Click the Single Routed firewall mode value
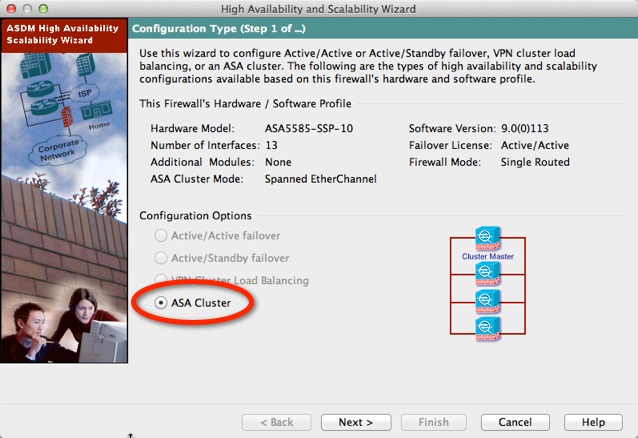638x438 pixels. 535,162
